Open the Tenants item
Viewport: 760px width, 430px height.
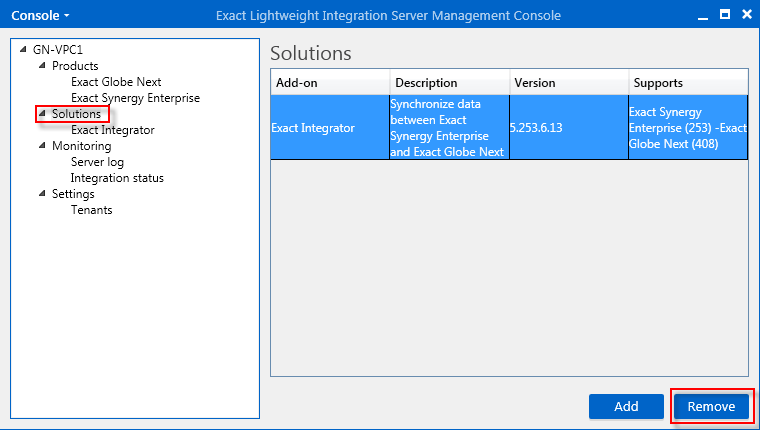point(91,209)
